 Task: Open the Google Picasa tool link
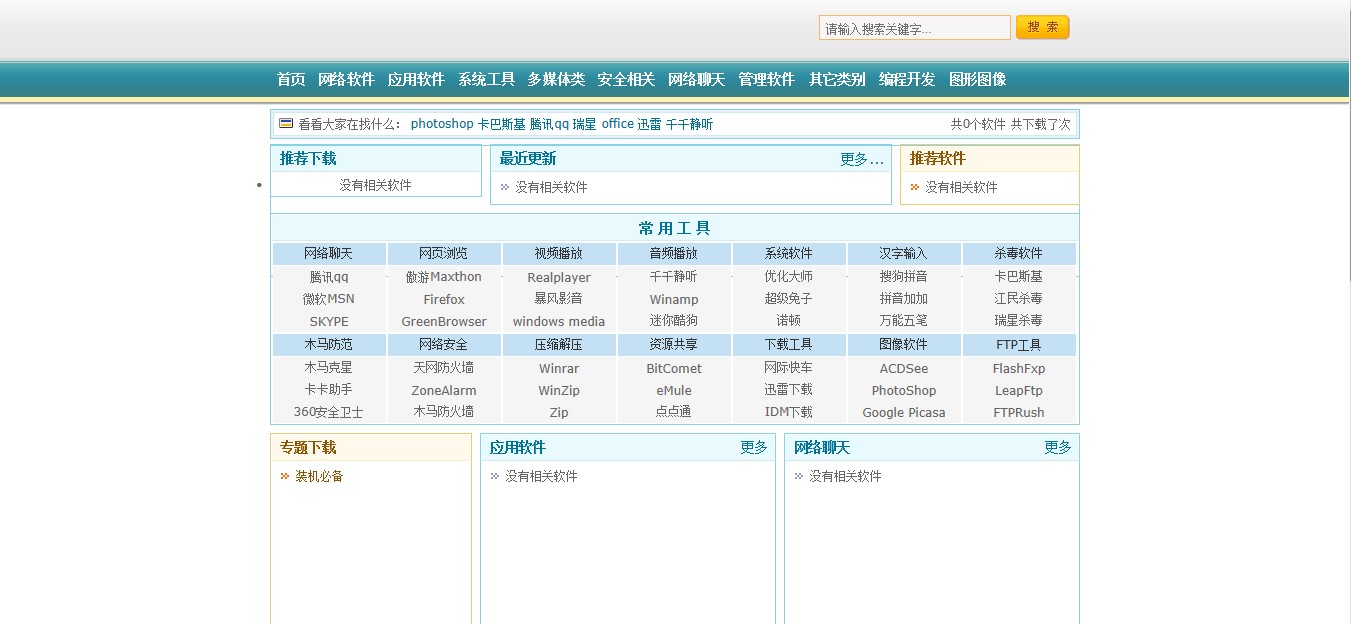pyautogui.click(x=904, y=412)
